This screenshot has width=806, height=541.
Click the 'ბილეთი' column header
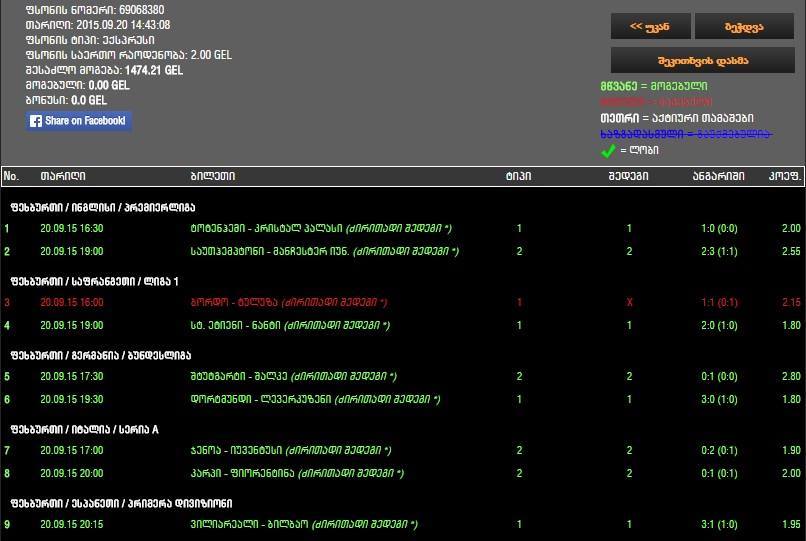[213, 176]
